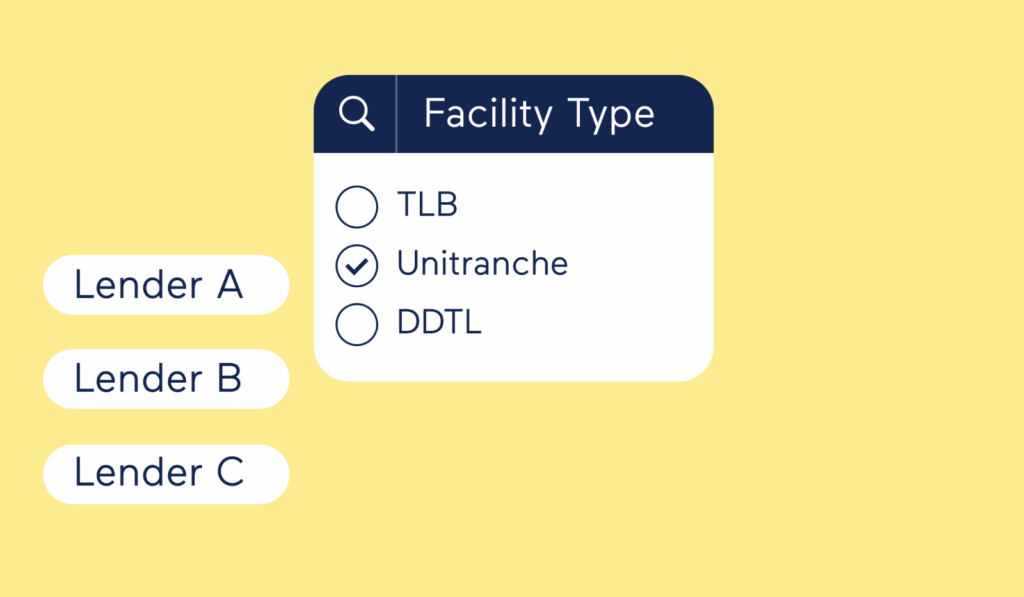The image size is (1024, 597).
Task: Click the divider beside the search icon
Action: tap(396, 114)
